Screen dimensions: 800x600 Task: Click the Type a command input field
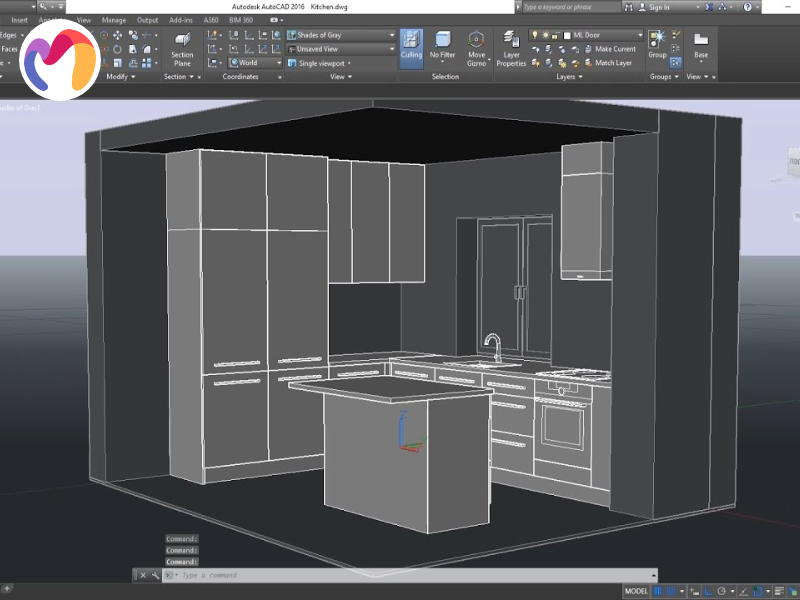click(x=400, y=575)
